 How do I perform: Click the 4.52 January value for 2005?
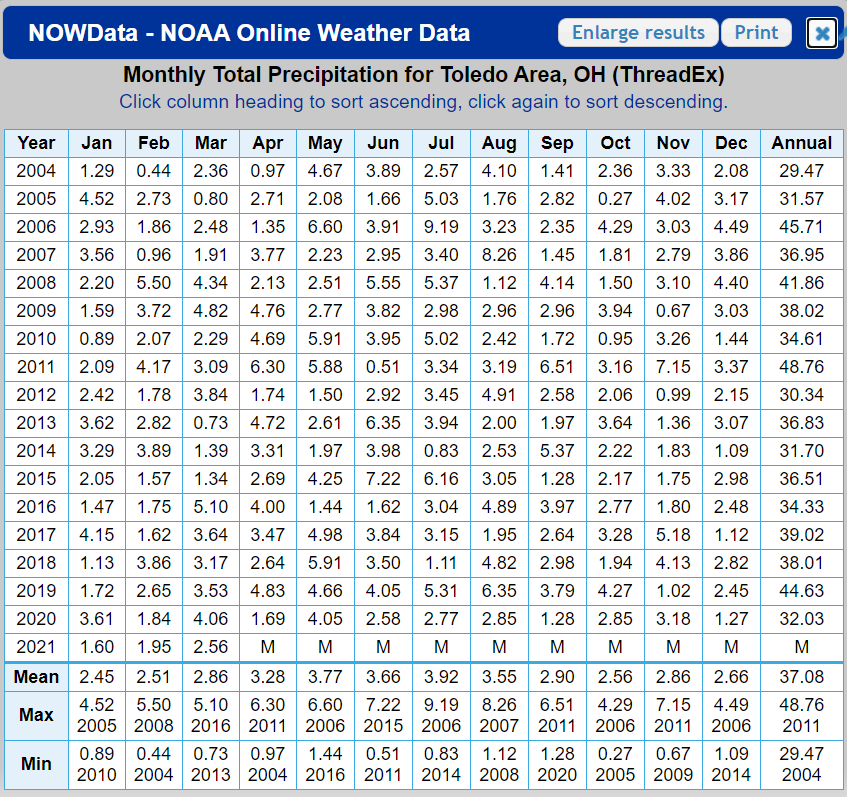point(97,199)
